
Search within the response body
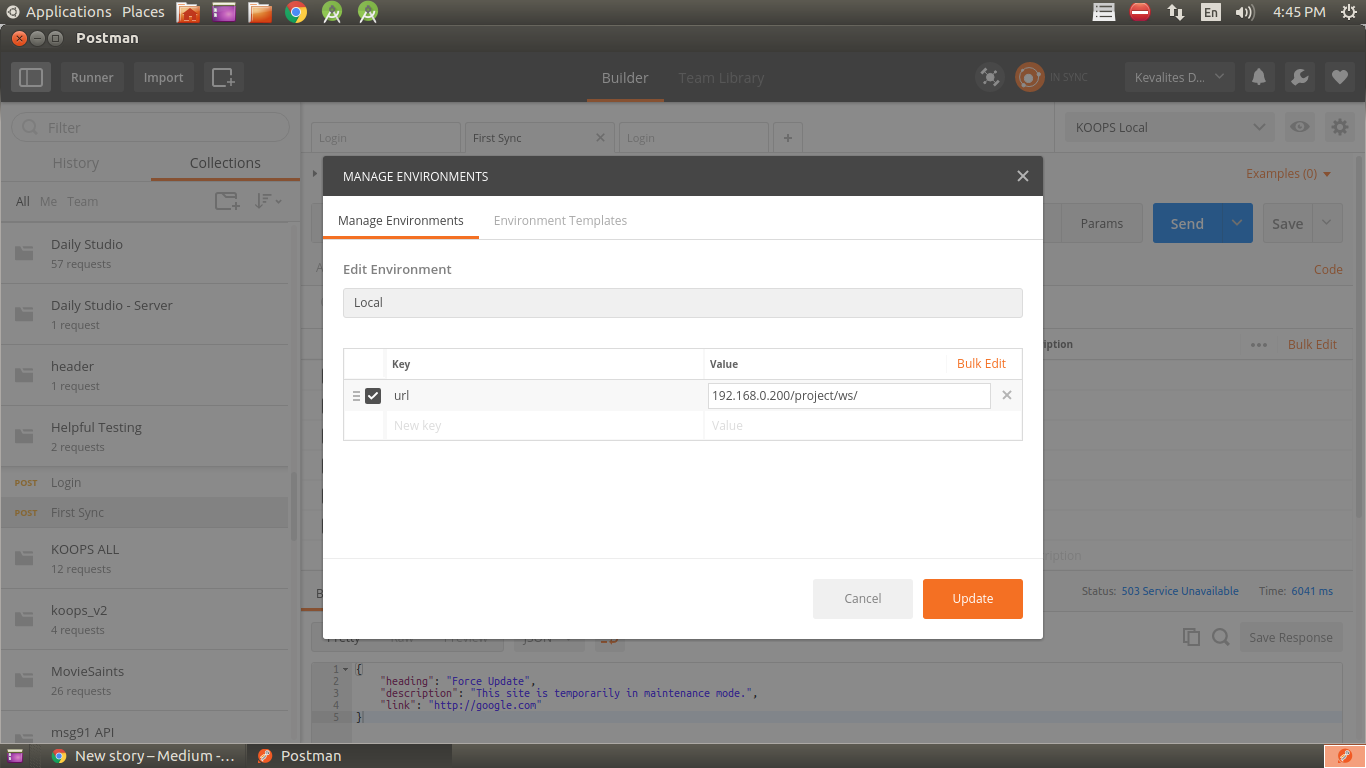[1221, 637]
